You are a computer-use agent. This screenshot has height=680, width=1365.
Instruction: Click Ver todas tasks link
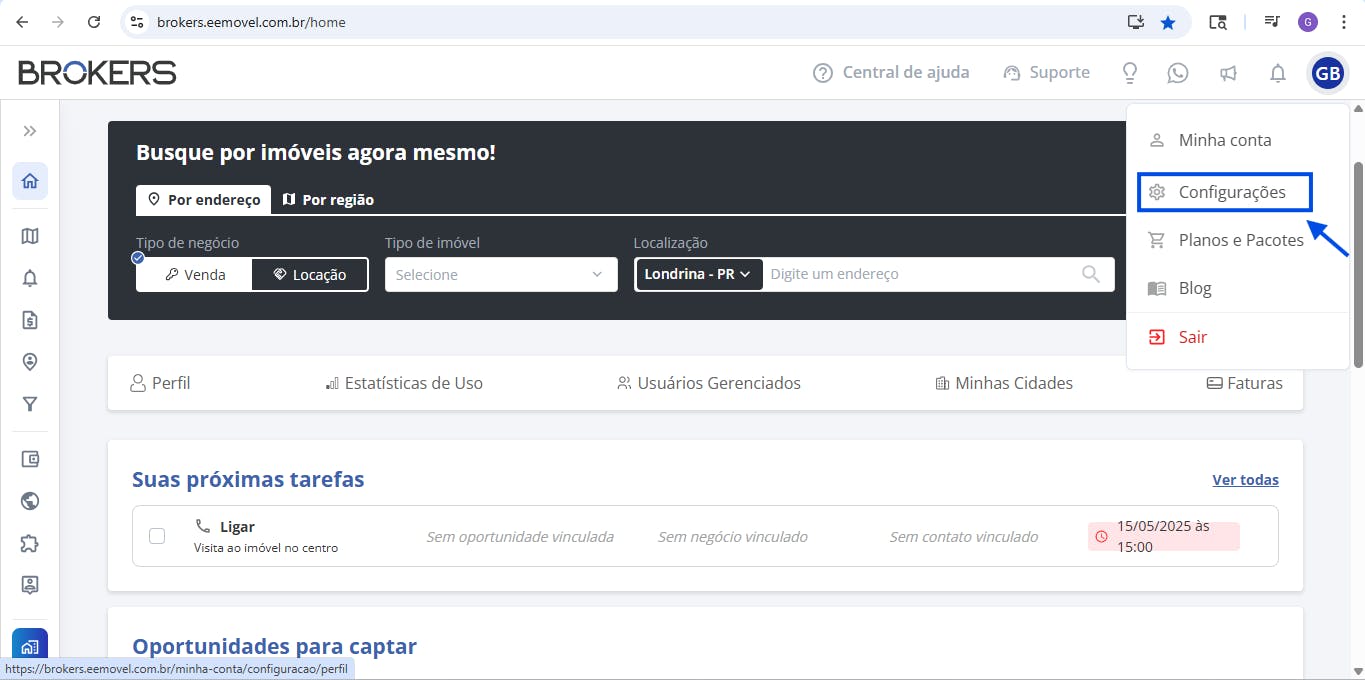(x=1245, y=480)
